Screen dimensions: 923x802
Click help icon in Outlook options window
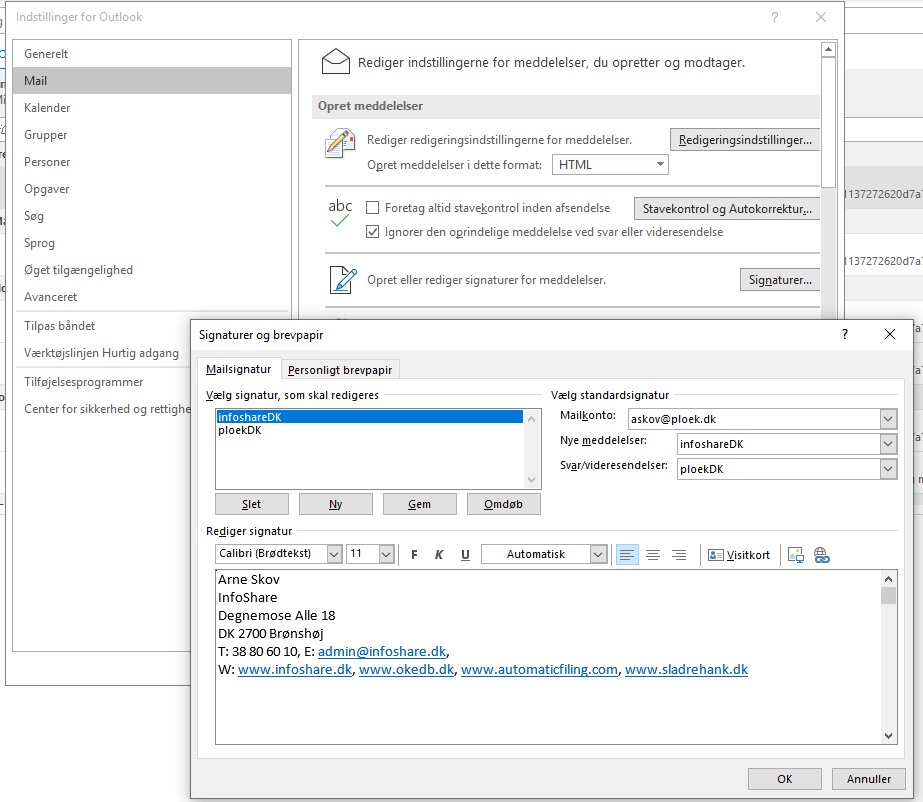coord(775,17)
